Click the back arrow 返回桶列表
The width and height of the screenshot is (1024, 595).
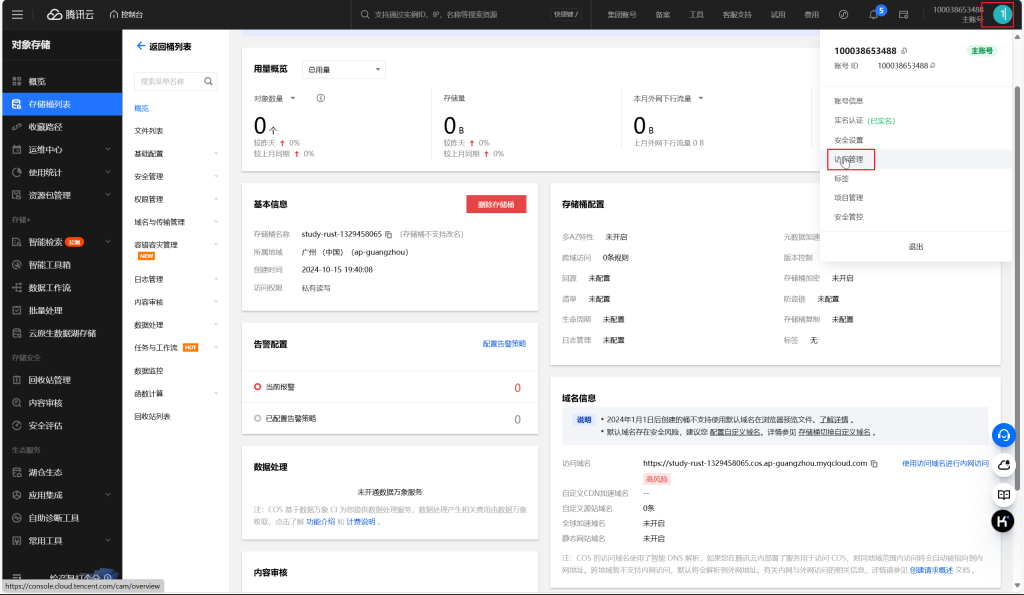(140, 47)
